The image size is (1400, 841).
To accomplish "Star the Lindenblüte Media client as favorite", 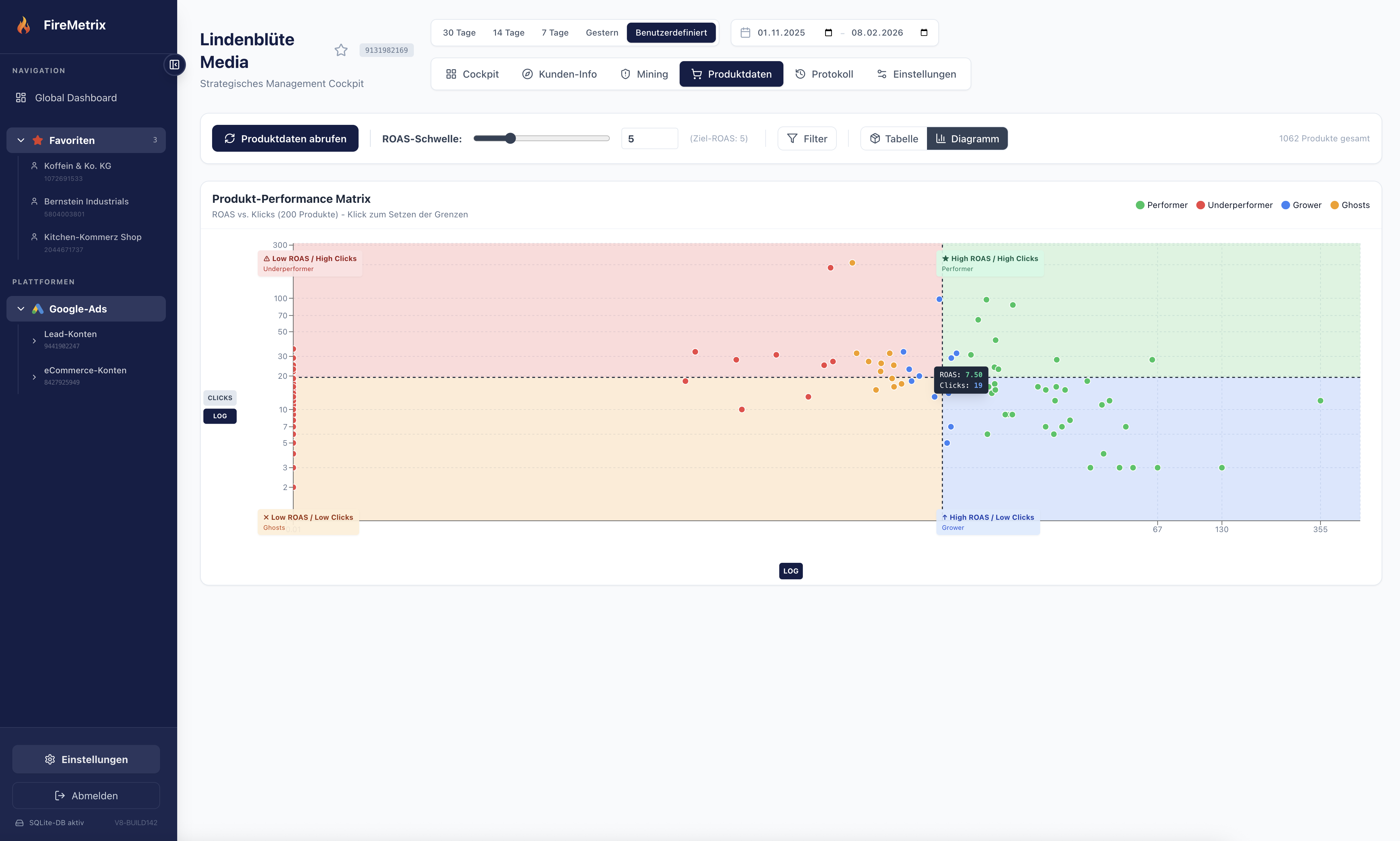I will 341,50.
